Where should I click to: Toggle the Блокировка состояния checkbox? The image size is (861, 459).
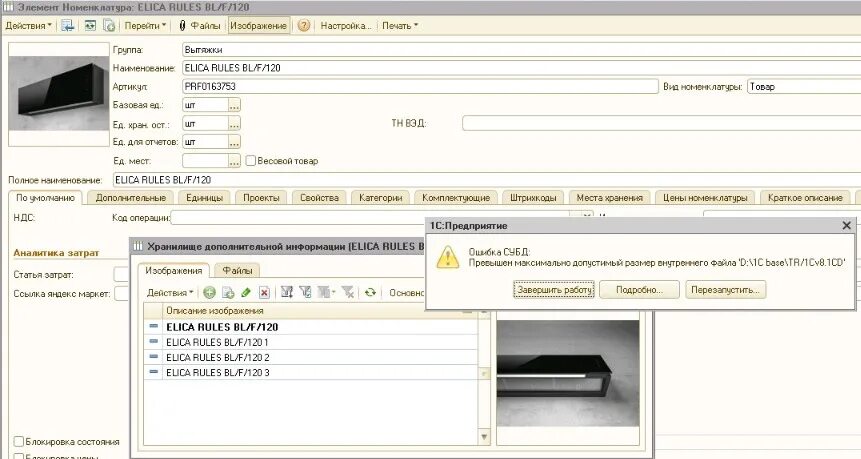(x=19, y=441)
